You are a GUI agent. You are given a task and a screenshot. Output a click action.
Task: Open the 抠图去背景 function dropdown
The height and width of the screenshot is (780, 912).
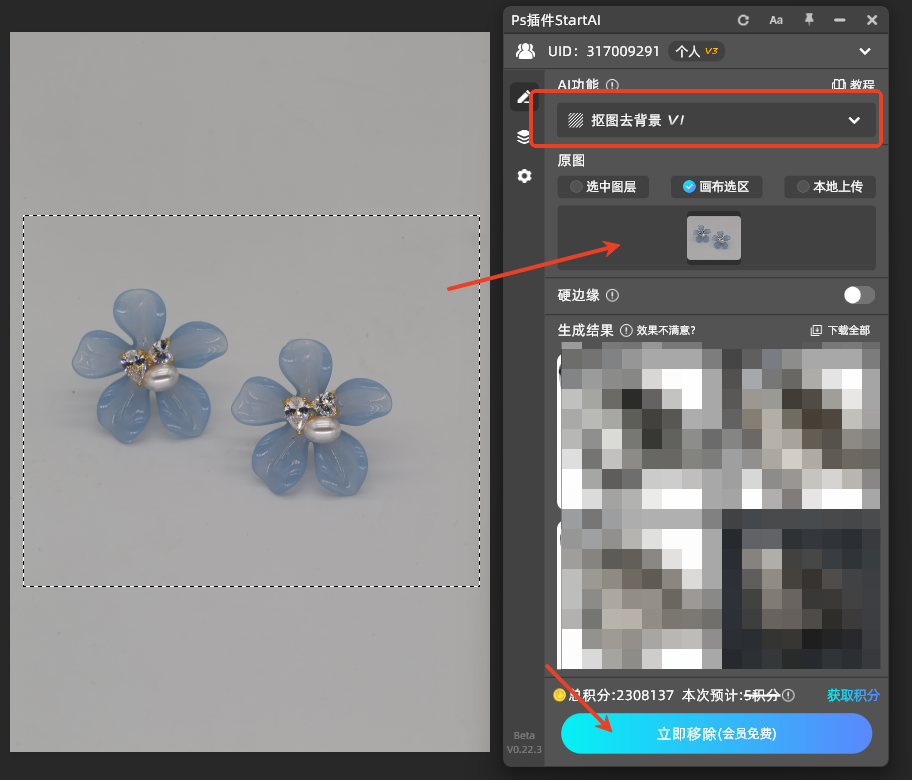[716, 120]
